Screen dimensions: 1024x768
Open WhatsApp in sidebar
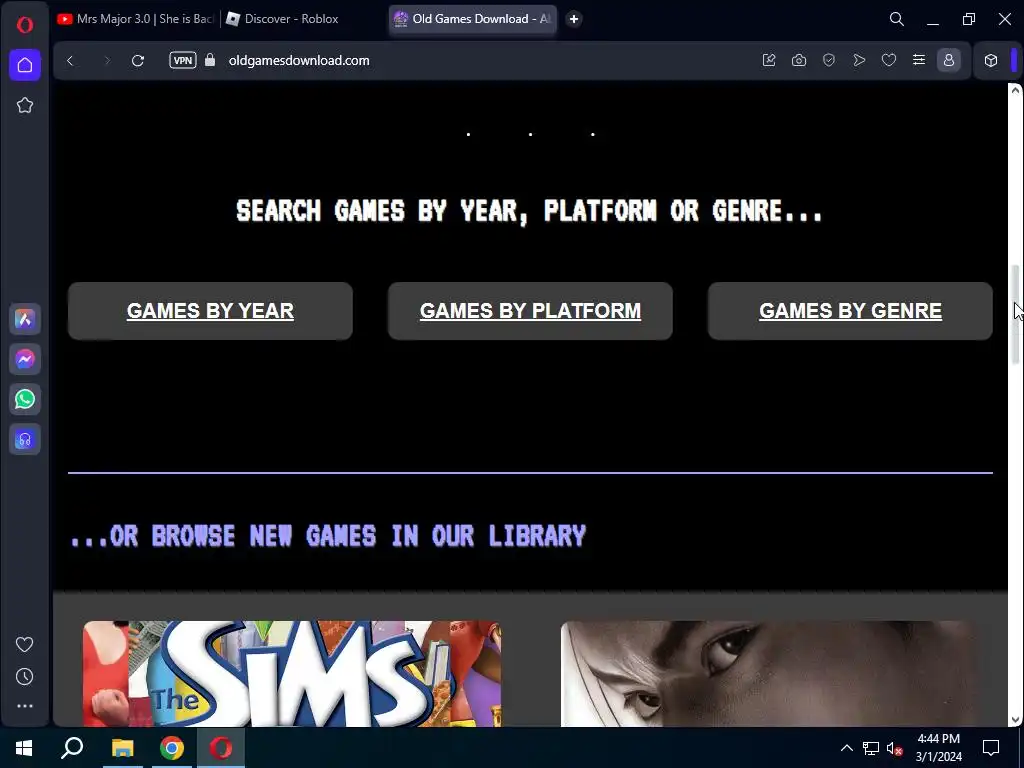pyautogui.click(x=25, y=399)
